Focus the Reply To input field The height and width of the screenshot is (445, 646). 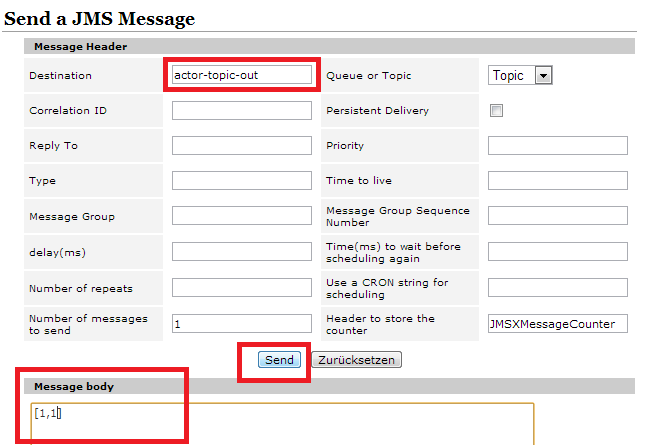click(241, 146)
